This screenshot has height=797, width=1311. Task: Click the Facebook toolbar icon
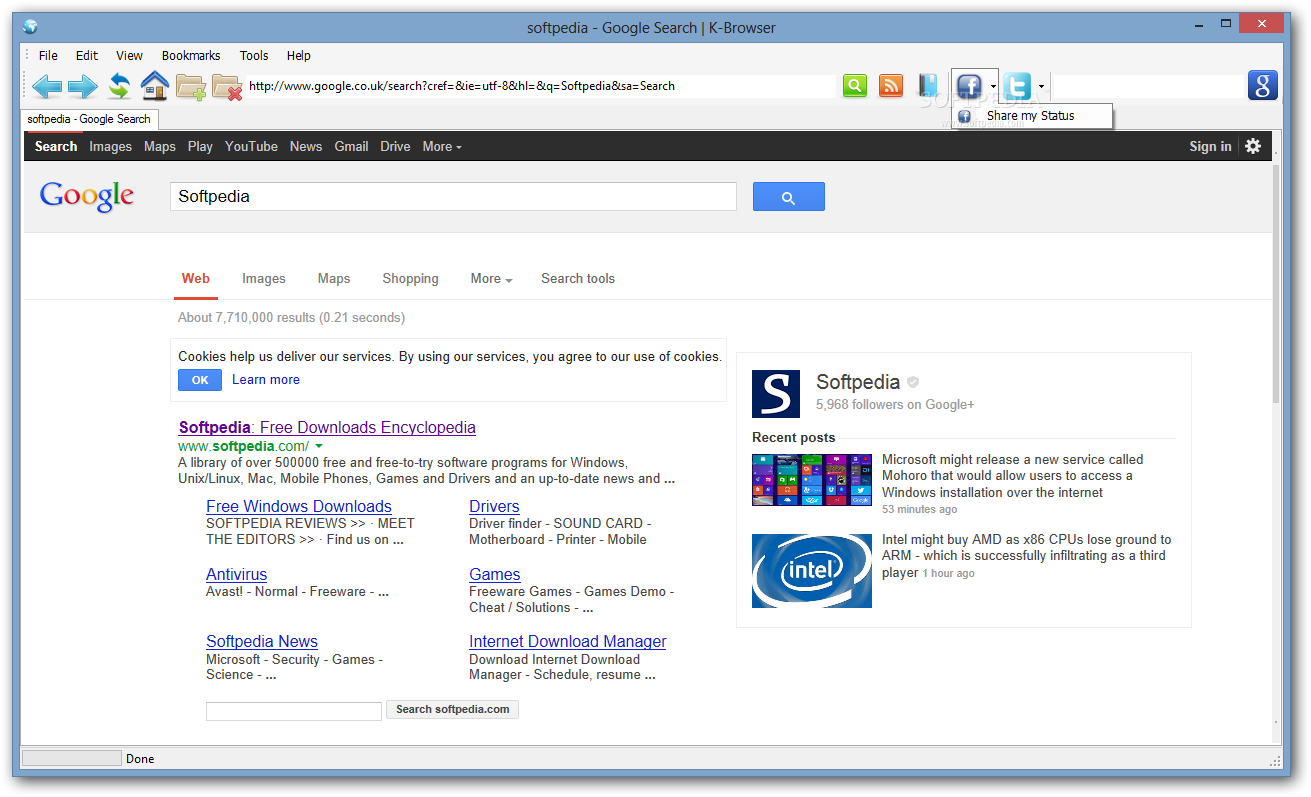[969, 86]
